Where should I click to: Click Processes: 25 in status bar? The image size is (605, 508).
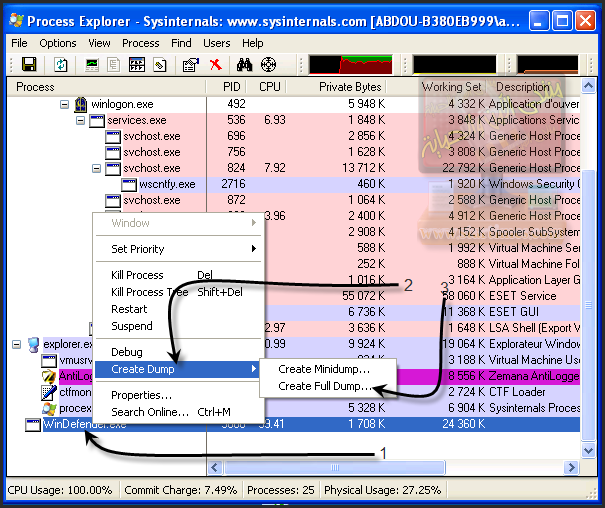(281, 490)
